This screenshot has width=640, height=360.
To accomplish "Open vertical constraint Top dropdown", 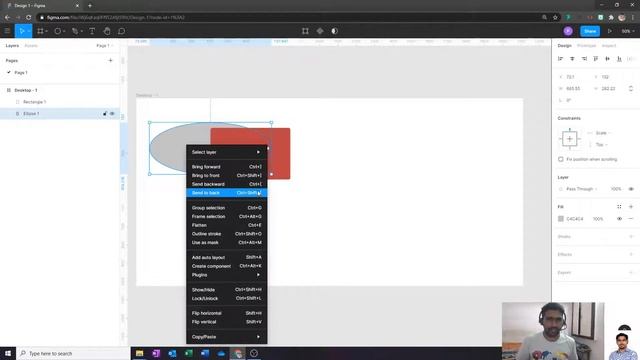I will [601, 144].
